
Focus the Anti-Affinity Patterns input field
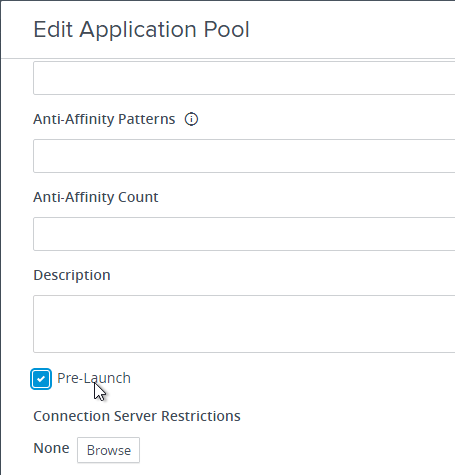pos(244,156)
